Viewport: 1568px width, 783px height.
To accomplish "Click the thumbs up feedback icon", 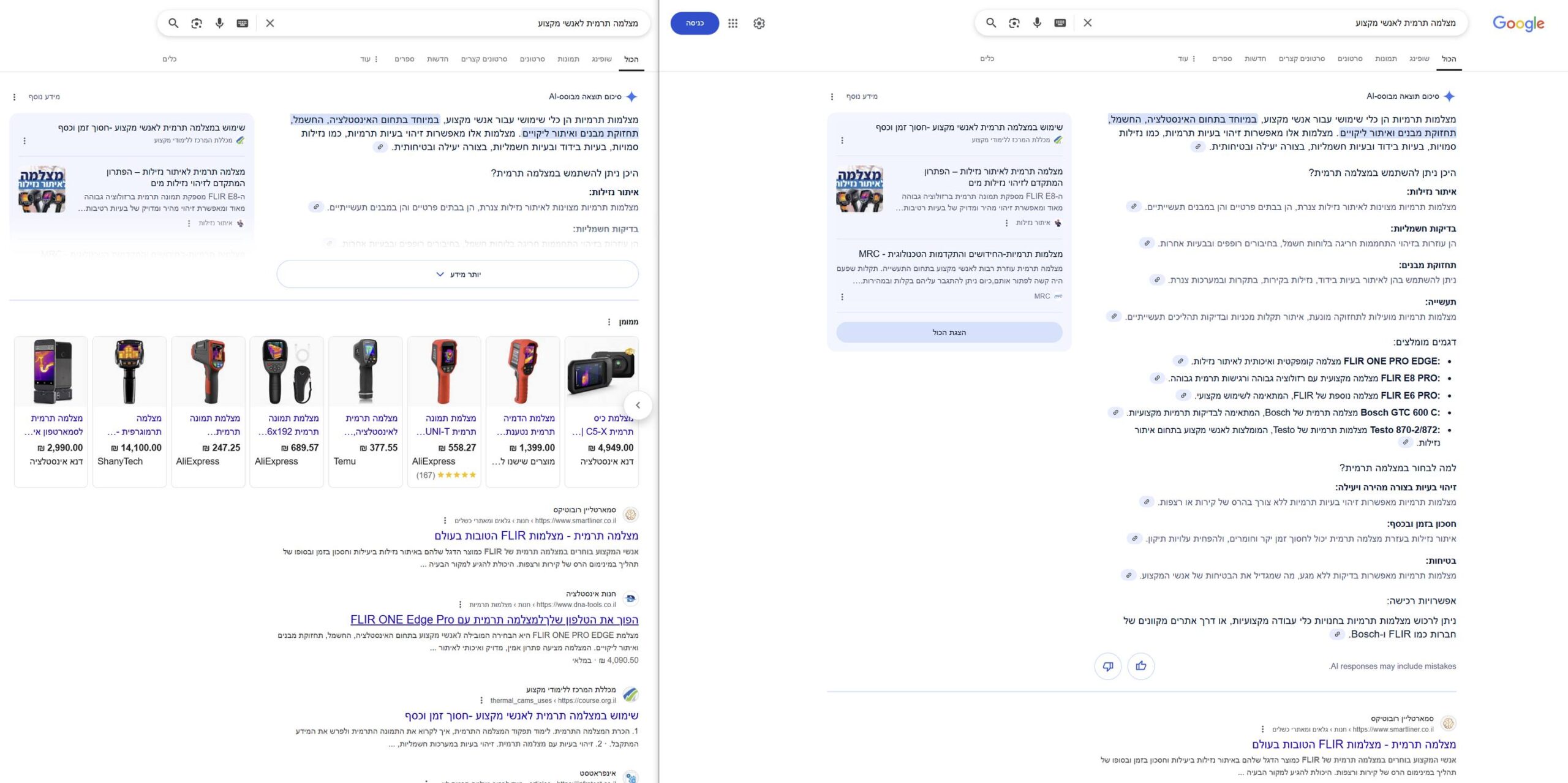I will tap(1140, 666).
